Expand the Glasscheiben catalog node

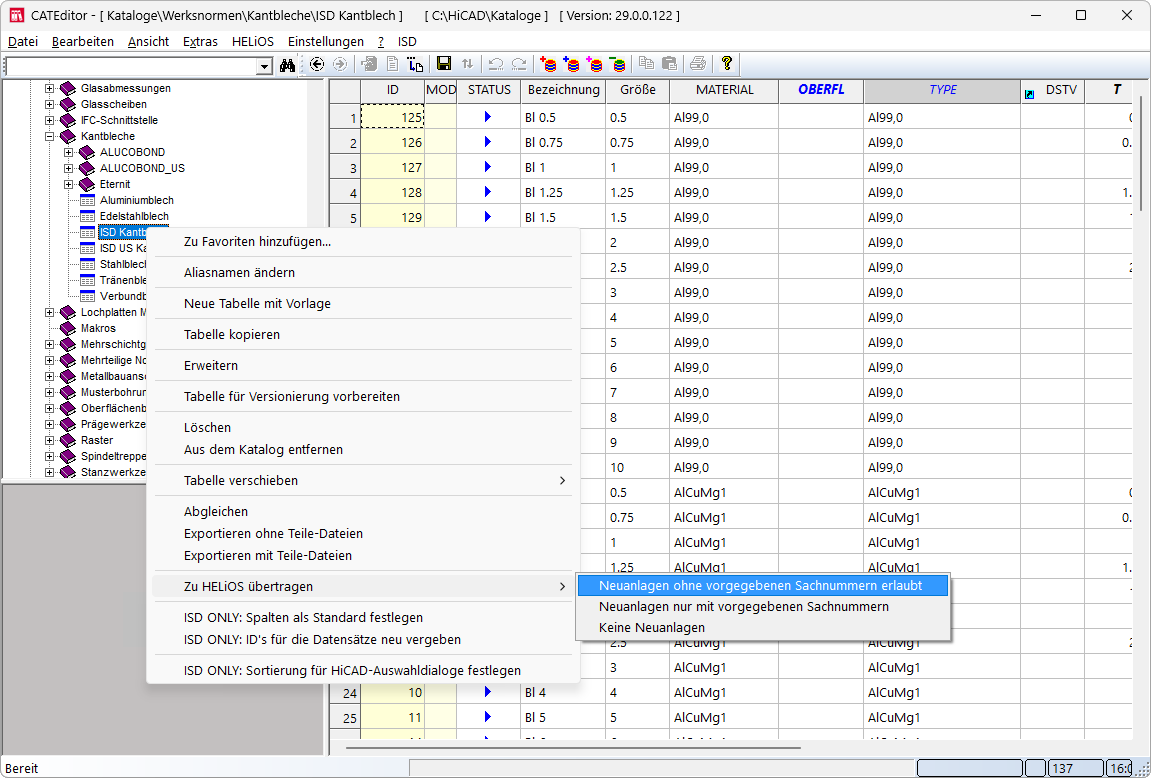49,104
